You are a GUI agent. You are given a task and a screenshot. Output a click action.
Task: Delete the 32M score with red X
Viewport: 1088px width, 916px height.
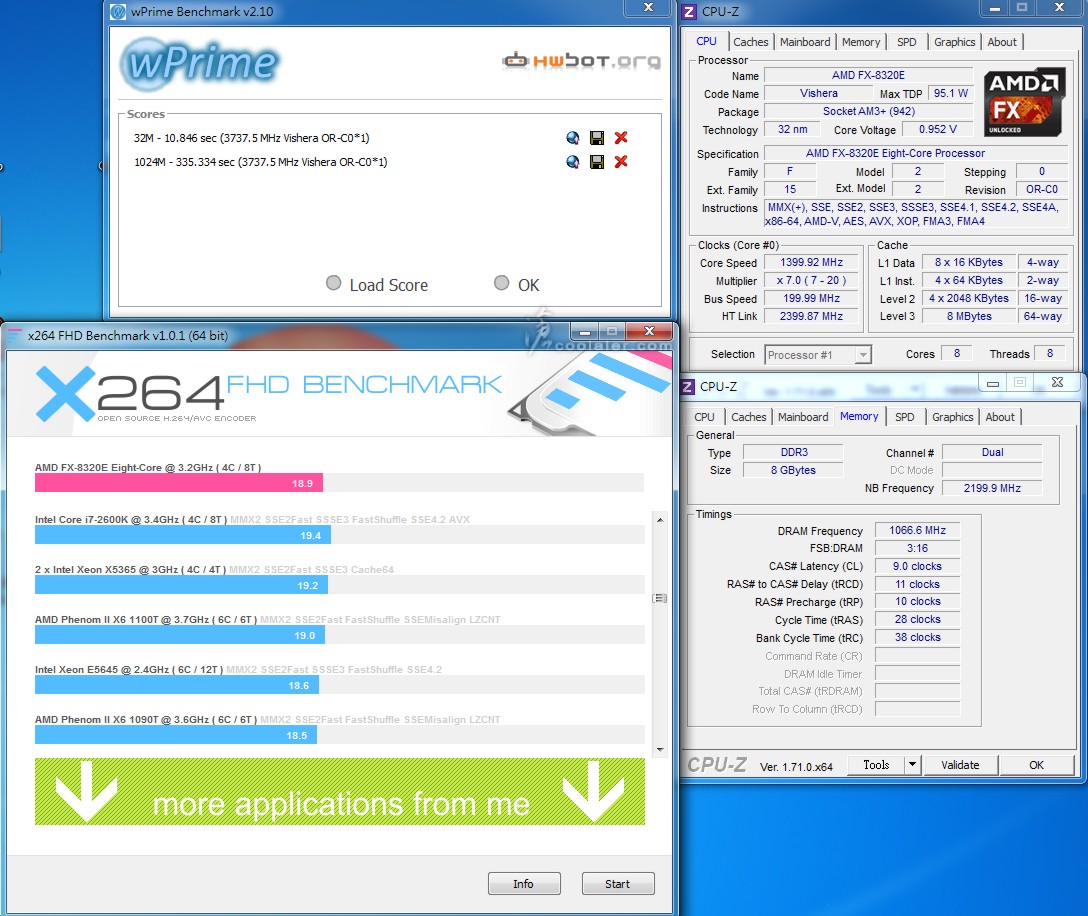click(x=621, y=138)
